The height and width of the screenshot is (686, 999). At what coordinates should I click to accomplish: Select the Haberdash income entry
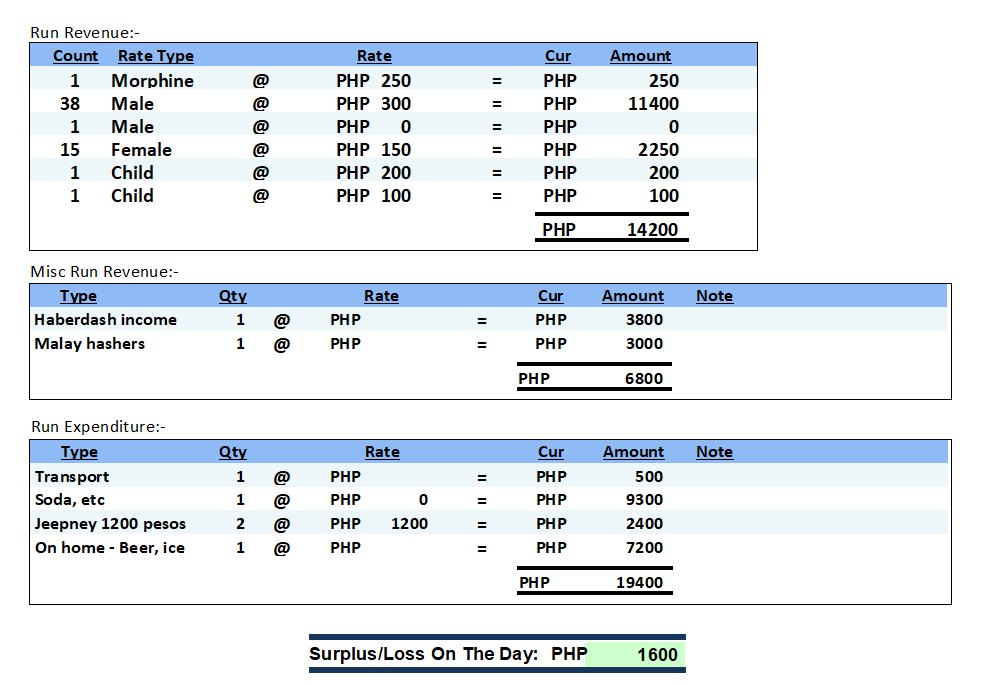tap(105, 320)
